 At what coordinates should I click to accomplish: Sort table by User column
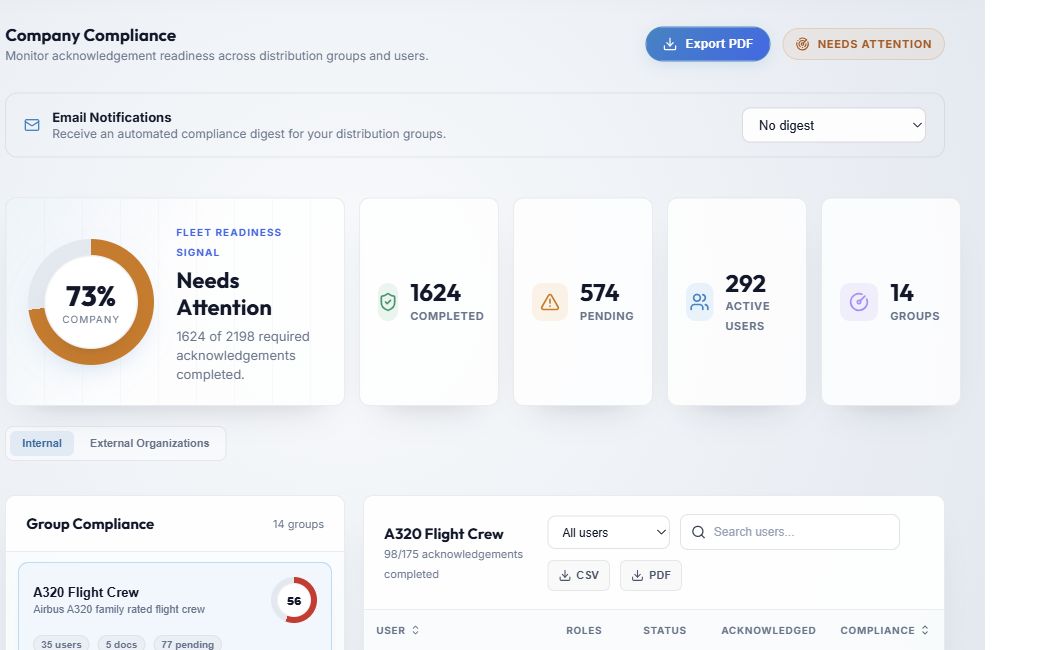tap(397, 631)
